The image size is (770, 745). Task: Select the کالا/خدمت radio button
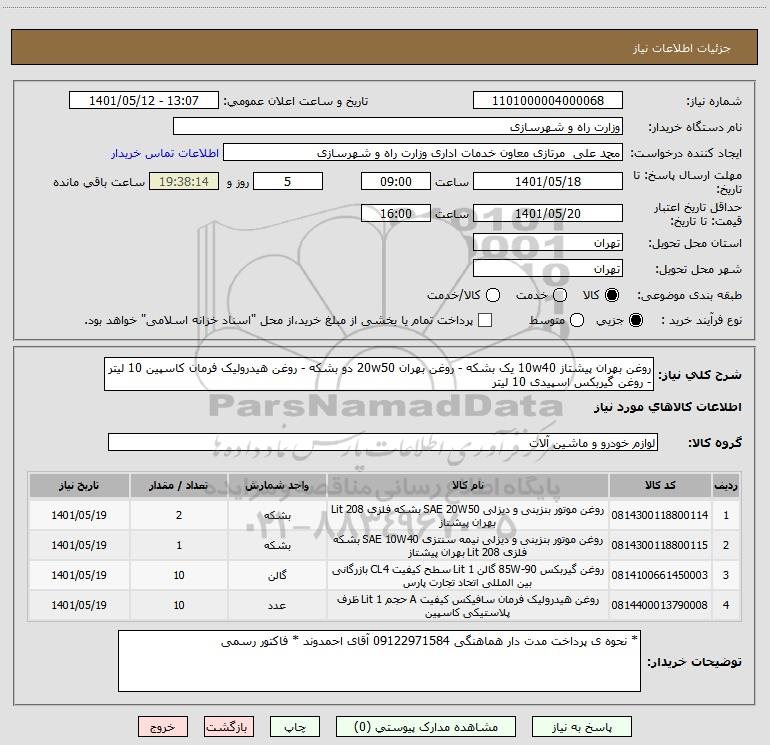493,295
